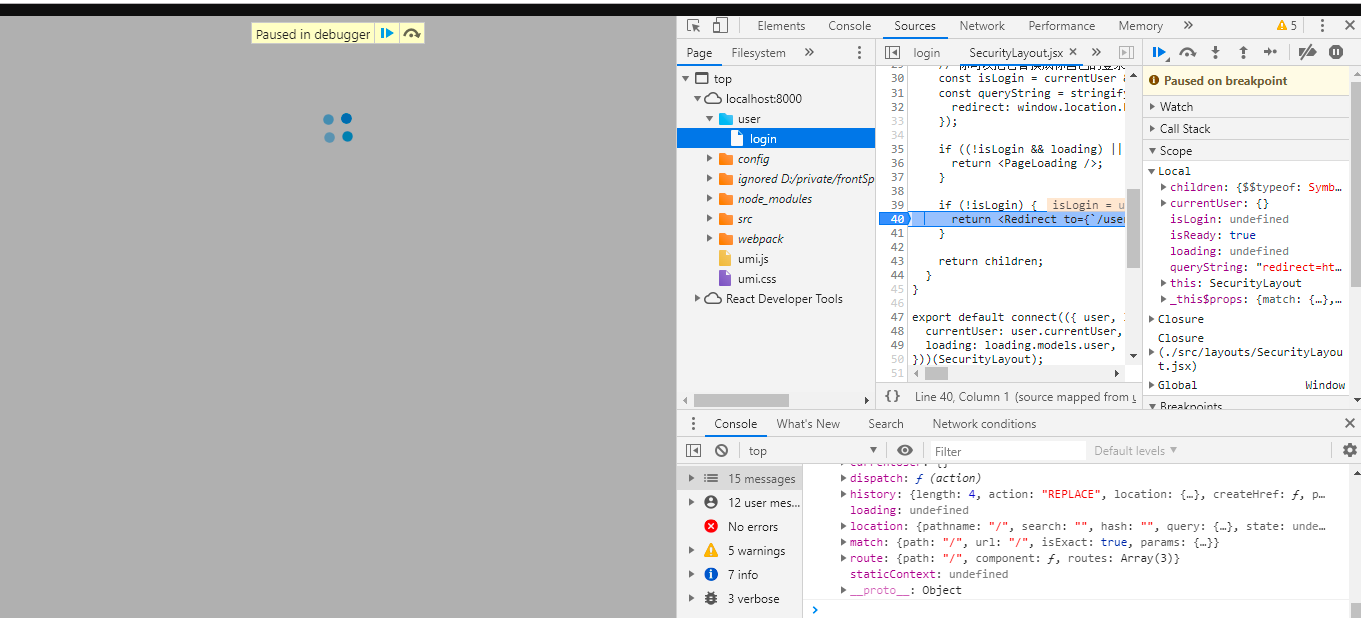Hide the navigator sidebar
This screenshot has width=1361, height=618.
coord(893,53)
